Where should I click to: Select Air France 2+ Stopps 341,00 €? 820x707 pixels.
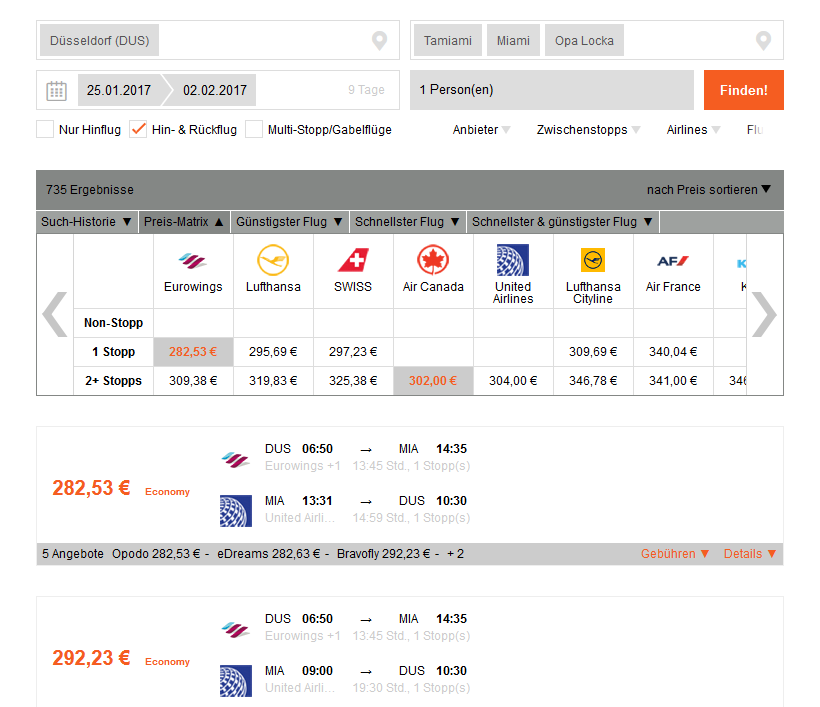tap(673, 381)
